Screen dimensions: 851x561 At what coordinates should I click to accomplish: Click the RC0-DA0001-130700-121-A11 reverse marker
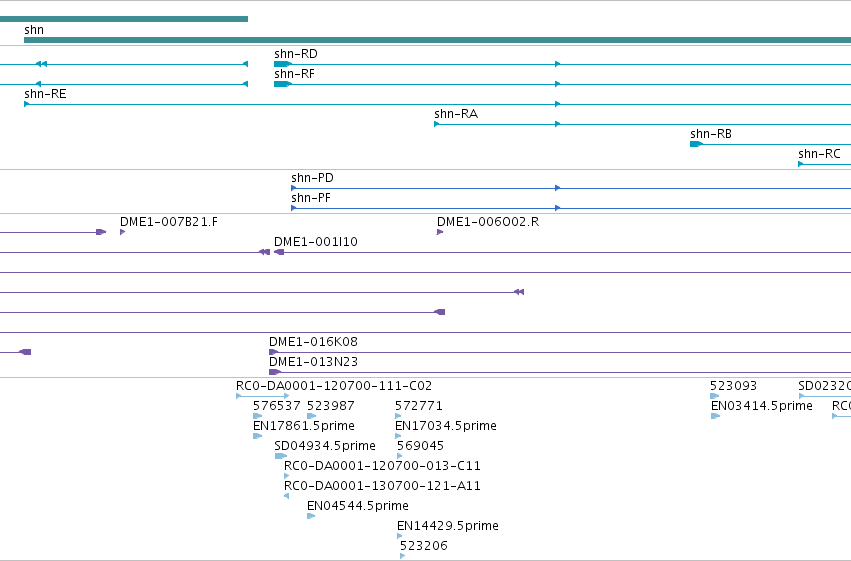pos(287,496)
